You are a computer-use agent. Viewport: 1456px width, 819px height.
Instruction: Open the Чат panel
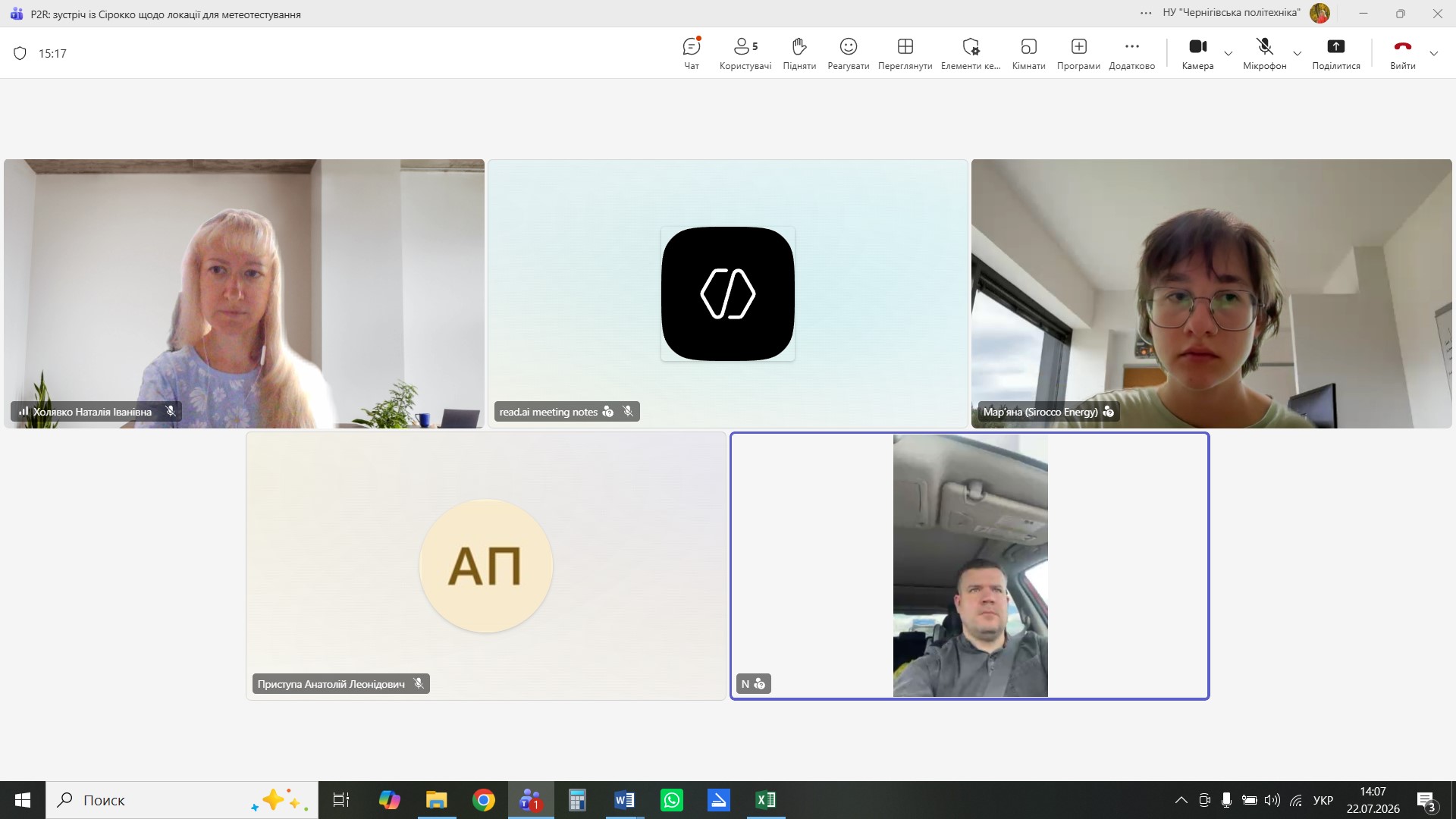coord(692,53)
